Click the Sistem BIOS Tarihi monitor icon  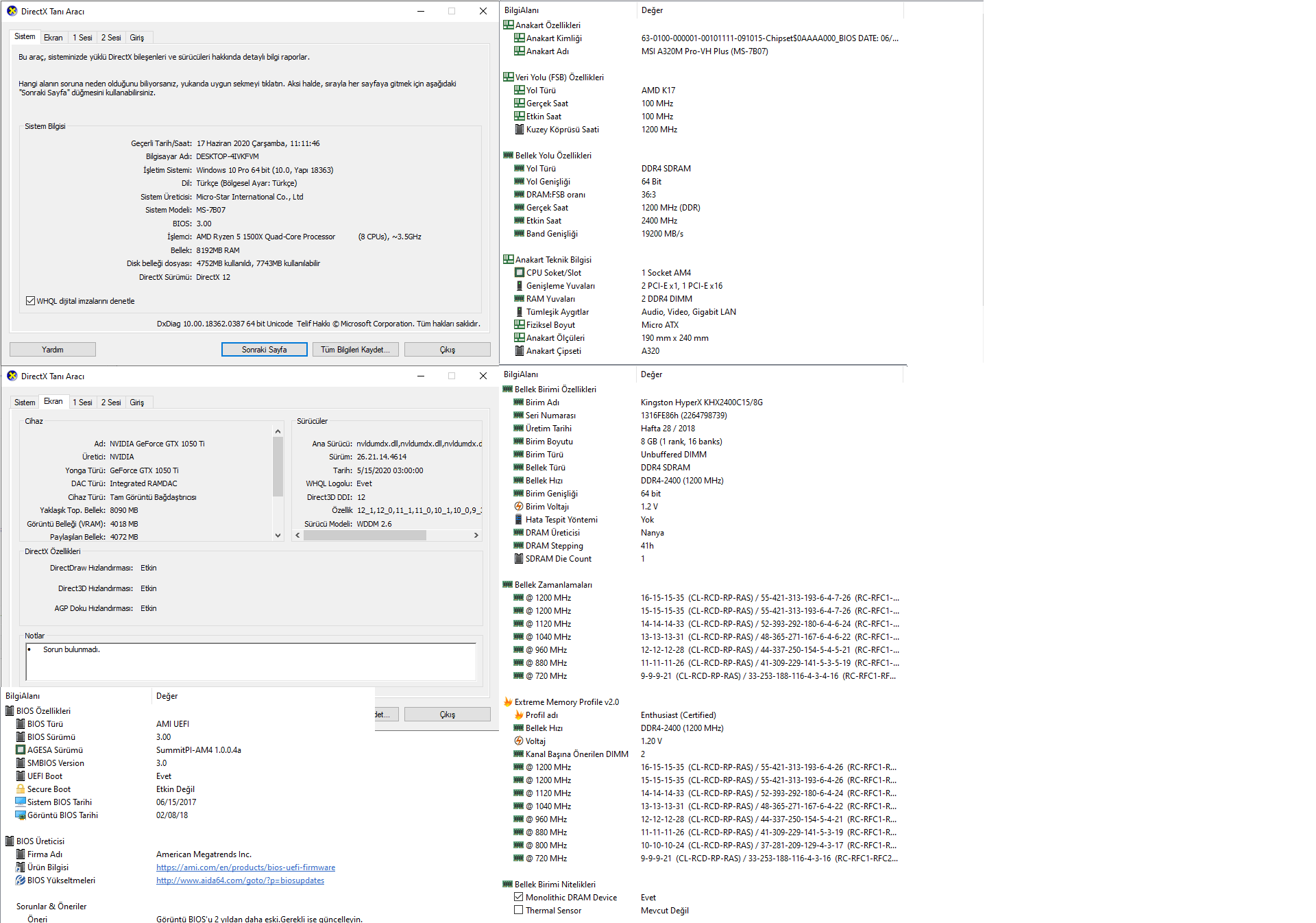[21, 802]
